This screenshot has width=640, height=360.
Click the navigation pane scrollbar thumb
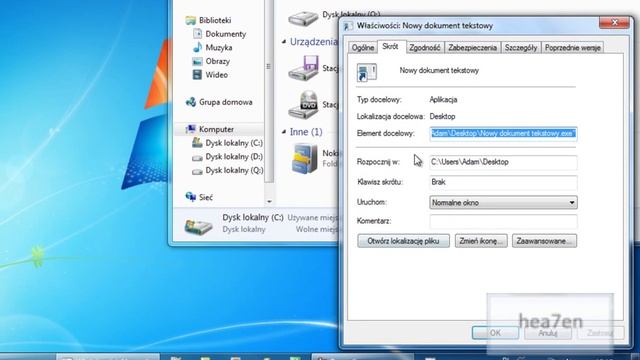tap(269, 90)
